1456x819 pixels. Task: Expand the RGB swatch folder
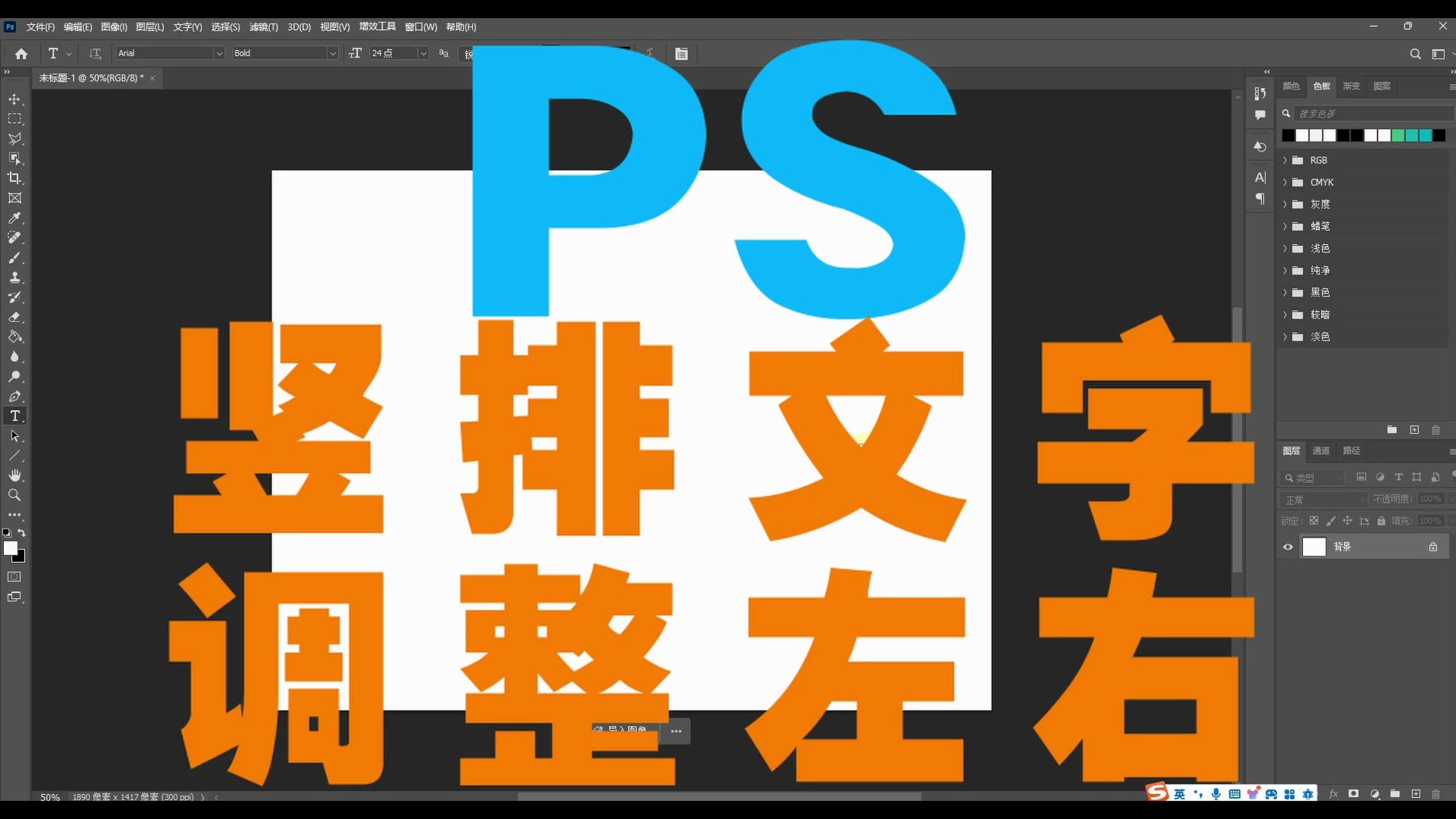click(1285, 161)
